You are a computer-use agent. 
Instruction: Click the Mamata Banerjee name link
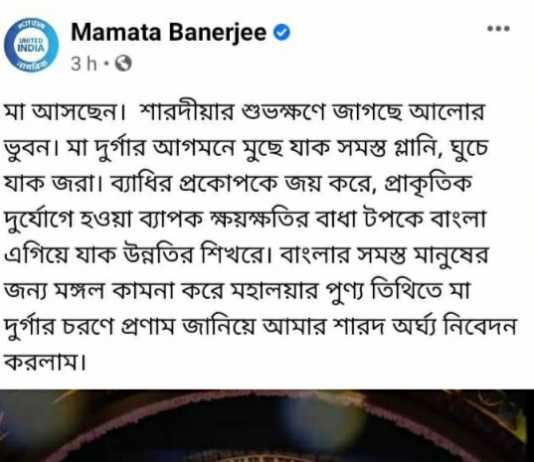pyautogui.click(x=168, y=32)
